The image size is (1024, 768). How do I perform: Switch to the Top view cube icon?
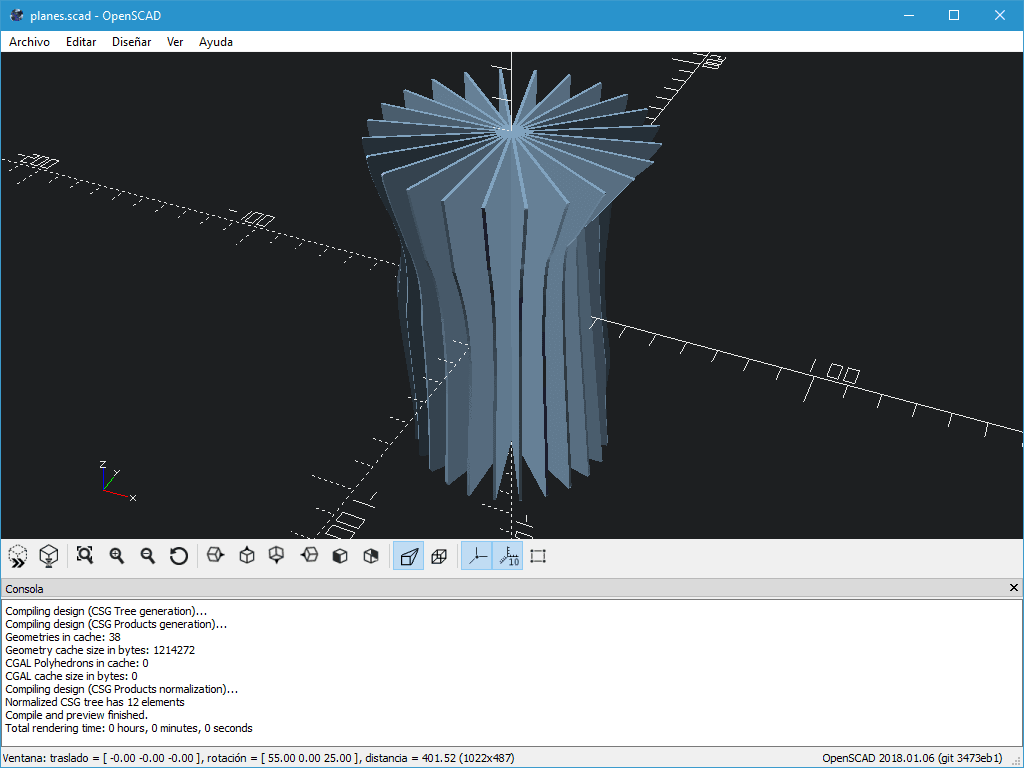(247, 556)
